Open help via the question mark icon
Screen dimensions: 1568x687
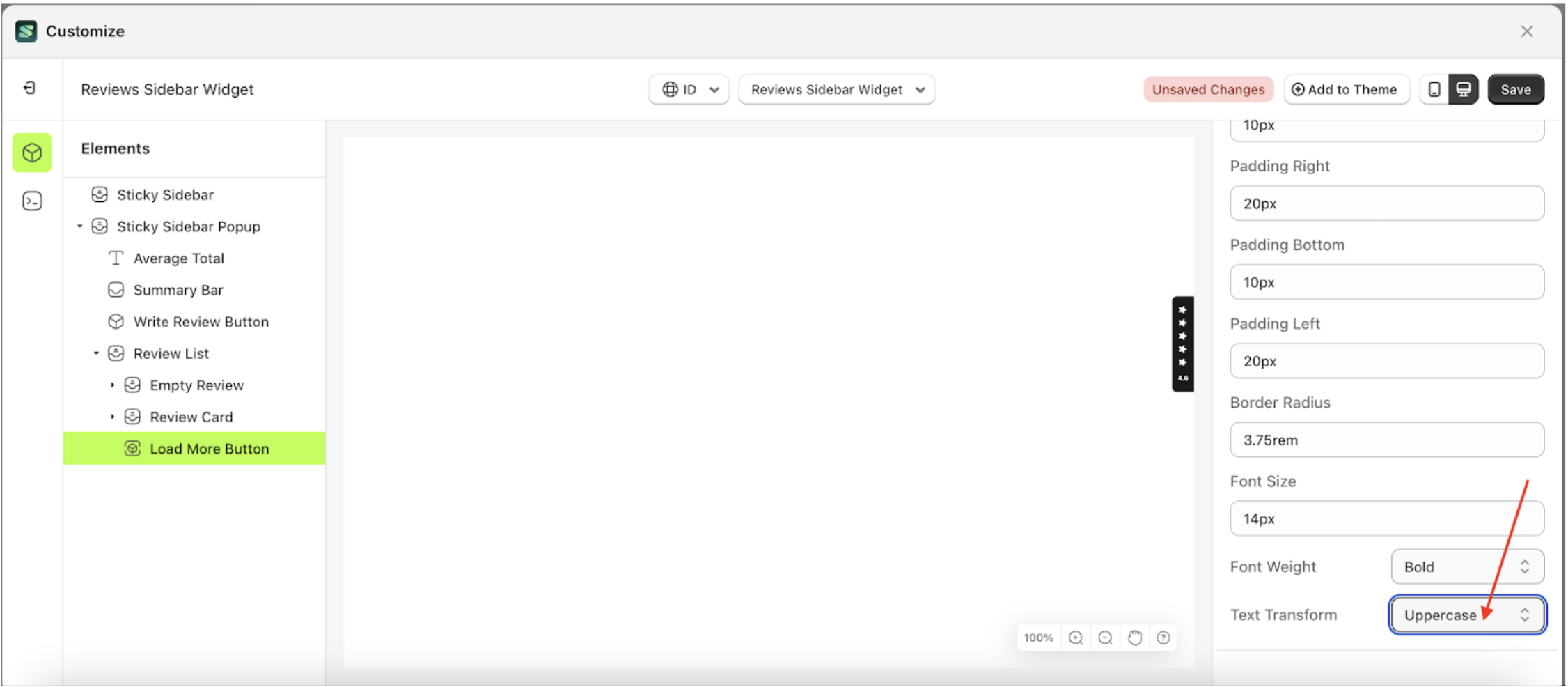tap(1163, 637)
